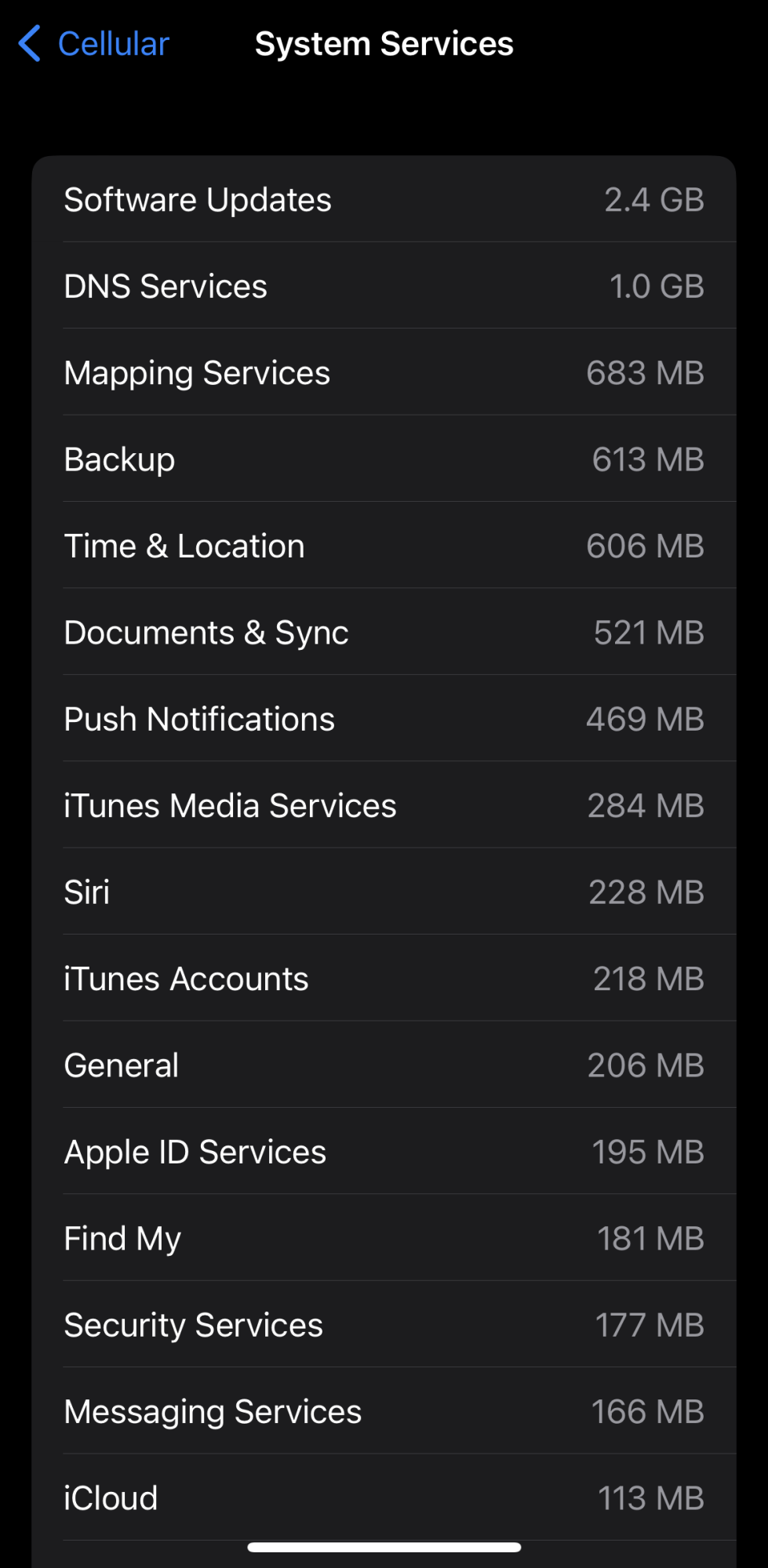
Task: Select the Find My row
Action: [x=384, y=1239]
